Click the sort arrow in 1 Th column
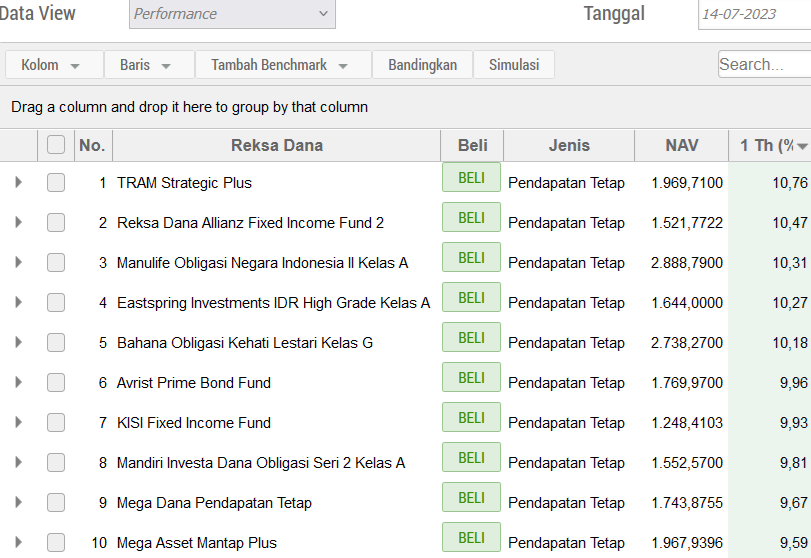The image size is (811, 558). [x=802, y=146]
